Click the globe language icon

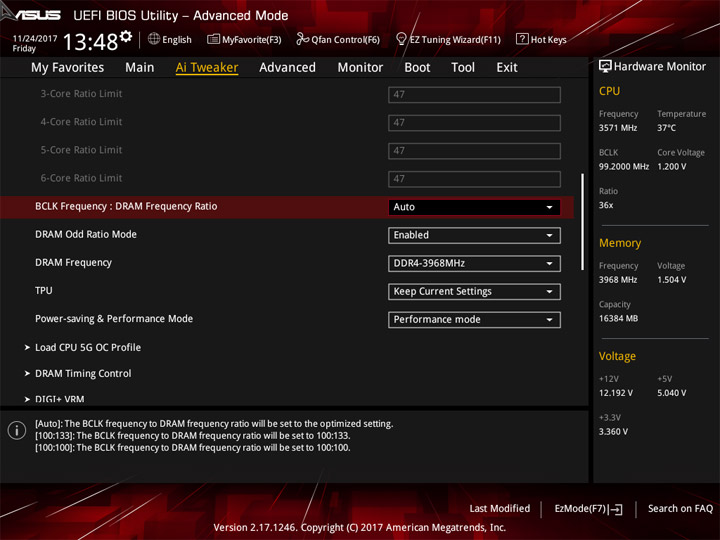point(154,39)
